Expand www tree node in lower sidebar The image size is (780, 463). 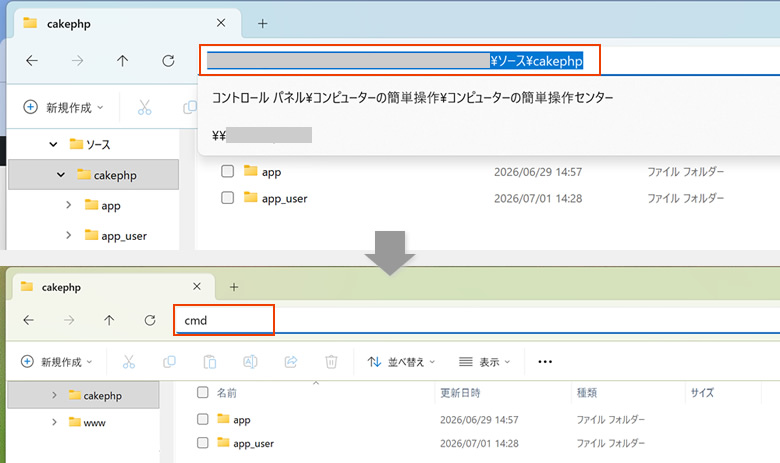coord(54,422)
